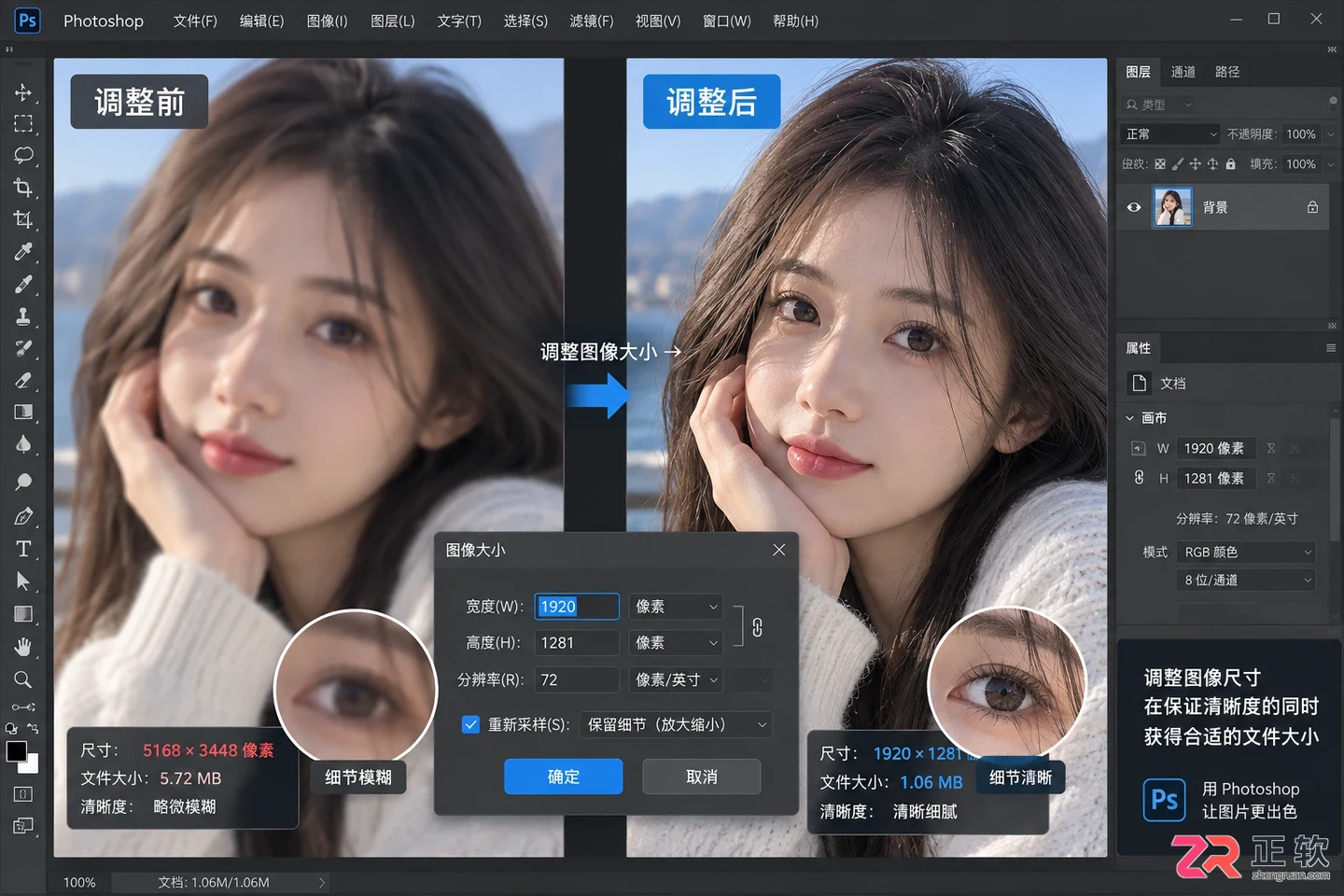The width and height of the screenshot is (1344, 896).
Task: Uncheck the 重新采样 checkbox
Action: point(470,724)
